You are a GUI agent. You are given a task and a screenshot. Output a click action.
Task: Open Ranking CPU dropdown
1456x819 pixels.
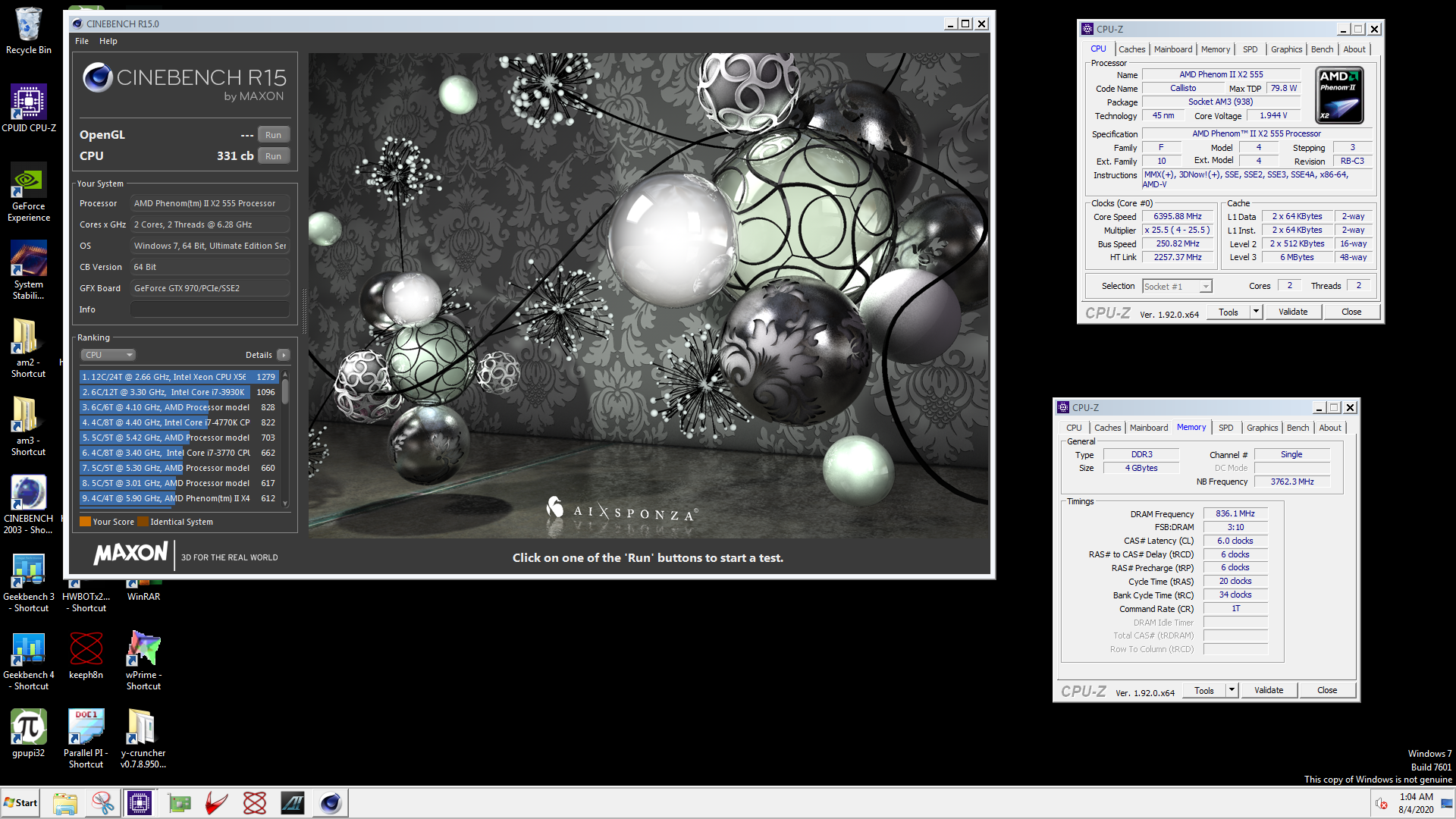(108, 355)
